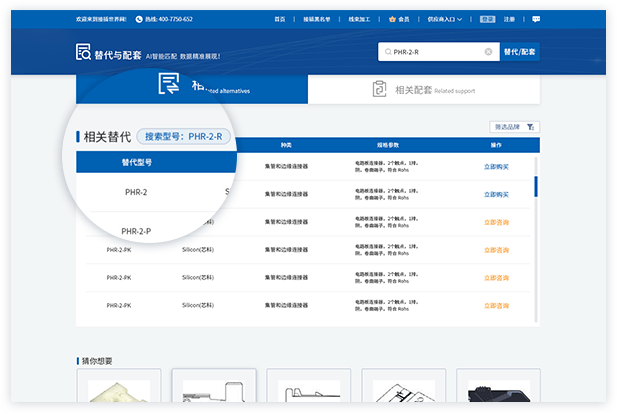The width and height of the screenshot is (617, 414).
Task: Click the 种类 column header
Action: (286, 145)
